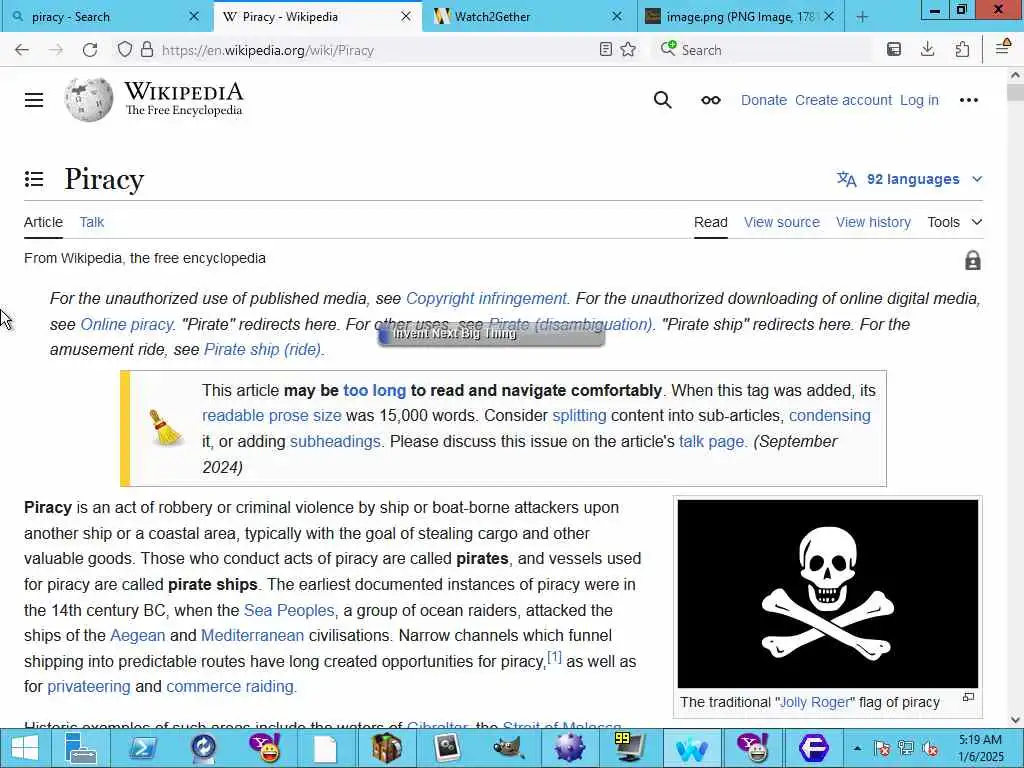Toggle reader view icon in address bar
Screen dimensions: 1024x768
(x=605, y=50)
